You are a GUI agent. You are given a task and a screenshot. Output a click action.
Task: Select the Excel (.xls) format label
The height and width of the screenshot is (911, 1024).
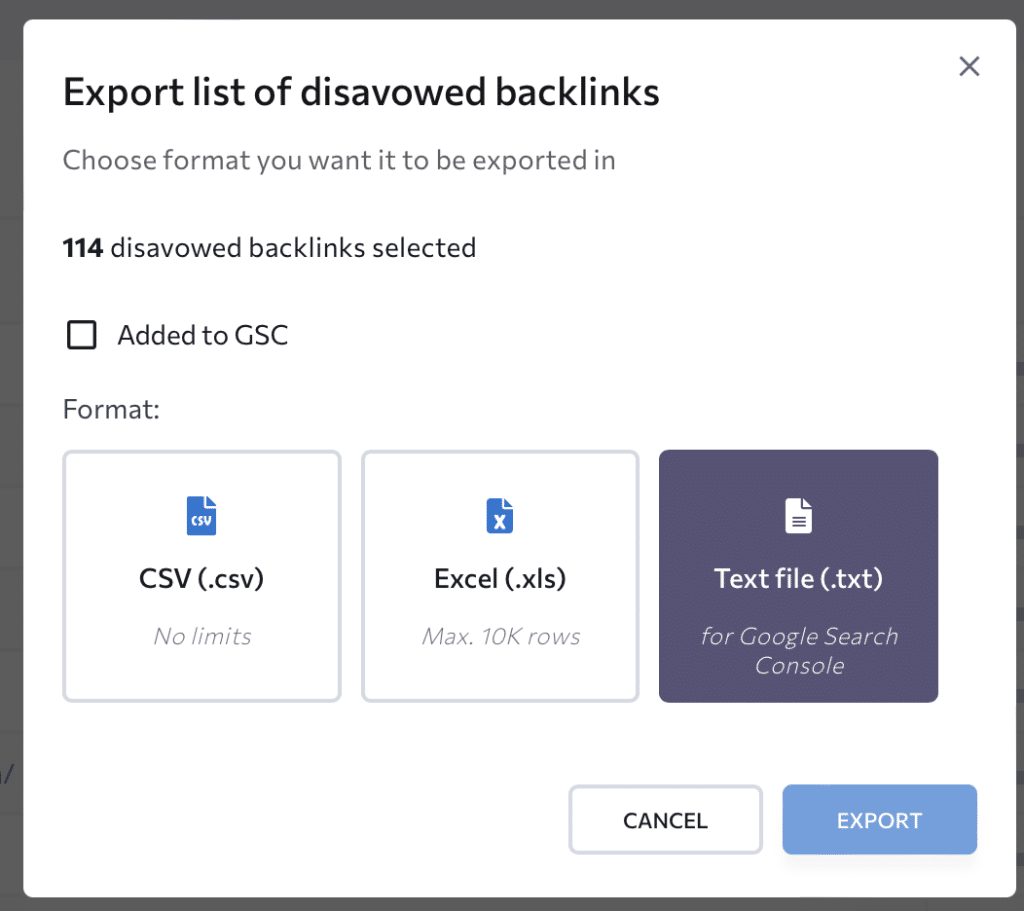pos(500,579)
